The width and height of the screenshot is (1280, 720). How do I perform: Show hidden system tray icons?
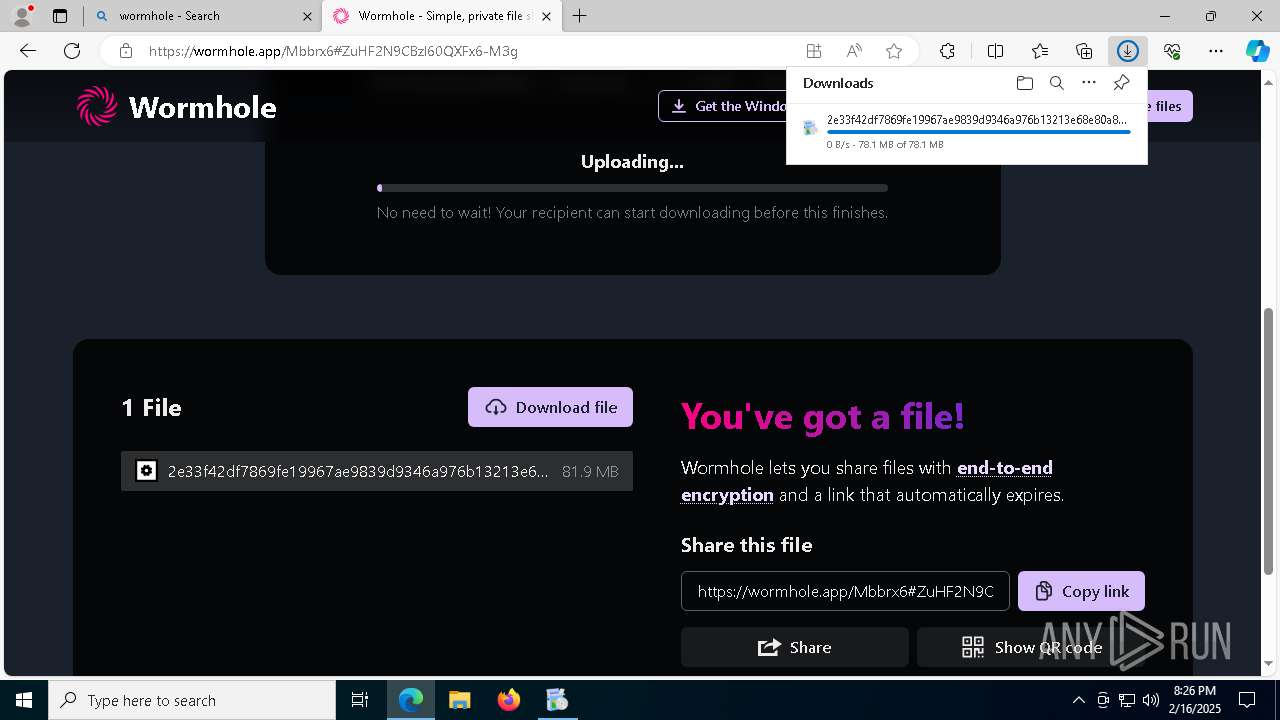click(1078, 700)
